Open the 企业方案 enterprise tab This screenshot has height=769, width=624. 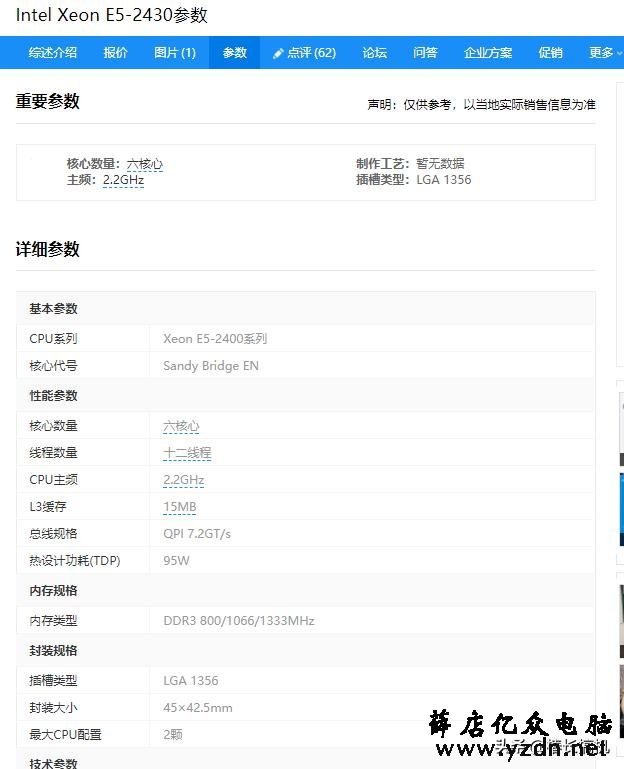coord(488,52)
